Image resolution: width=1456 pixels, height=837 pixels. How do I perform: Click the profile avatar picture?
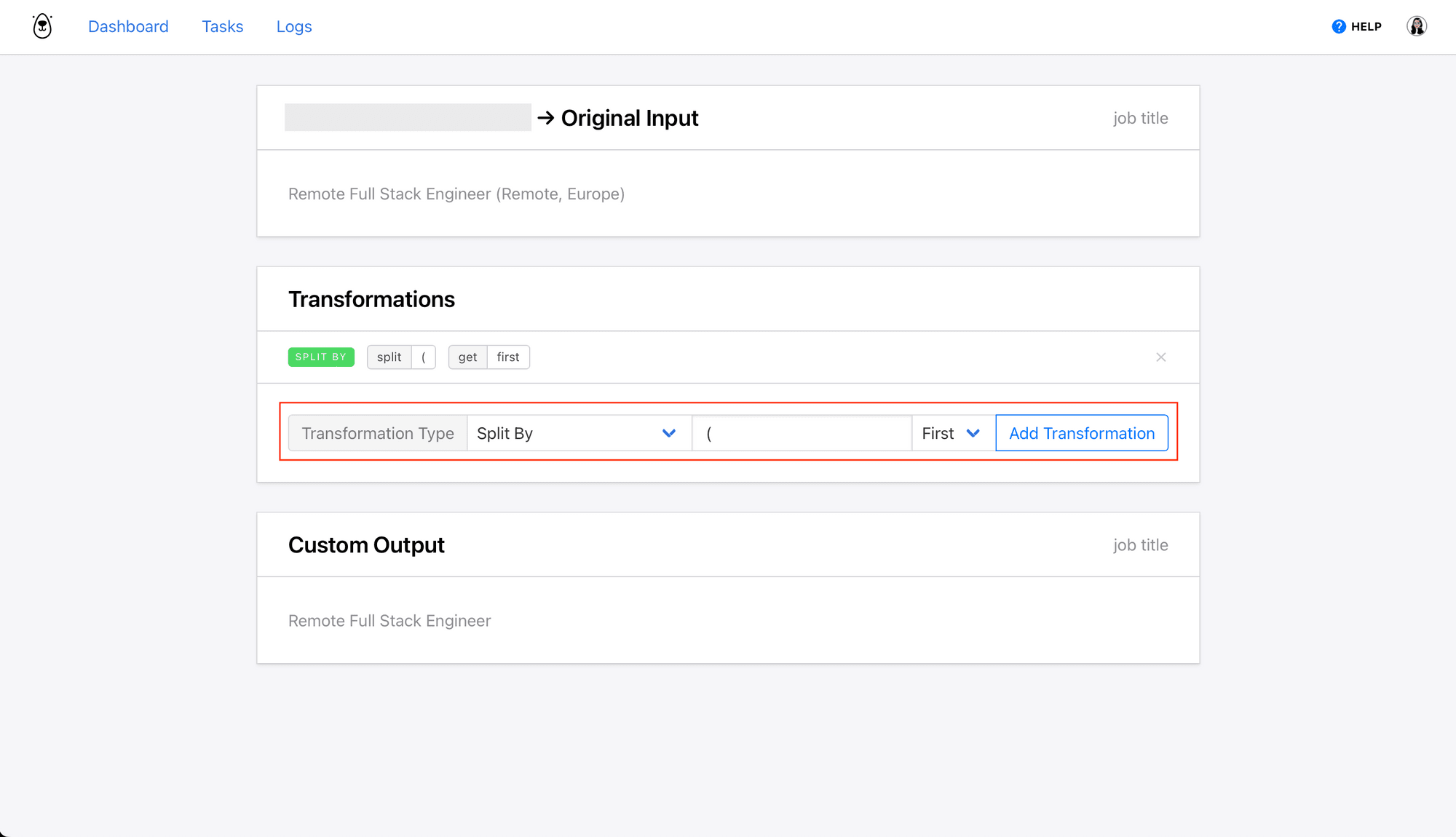(1417, 26)
